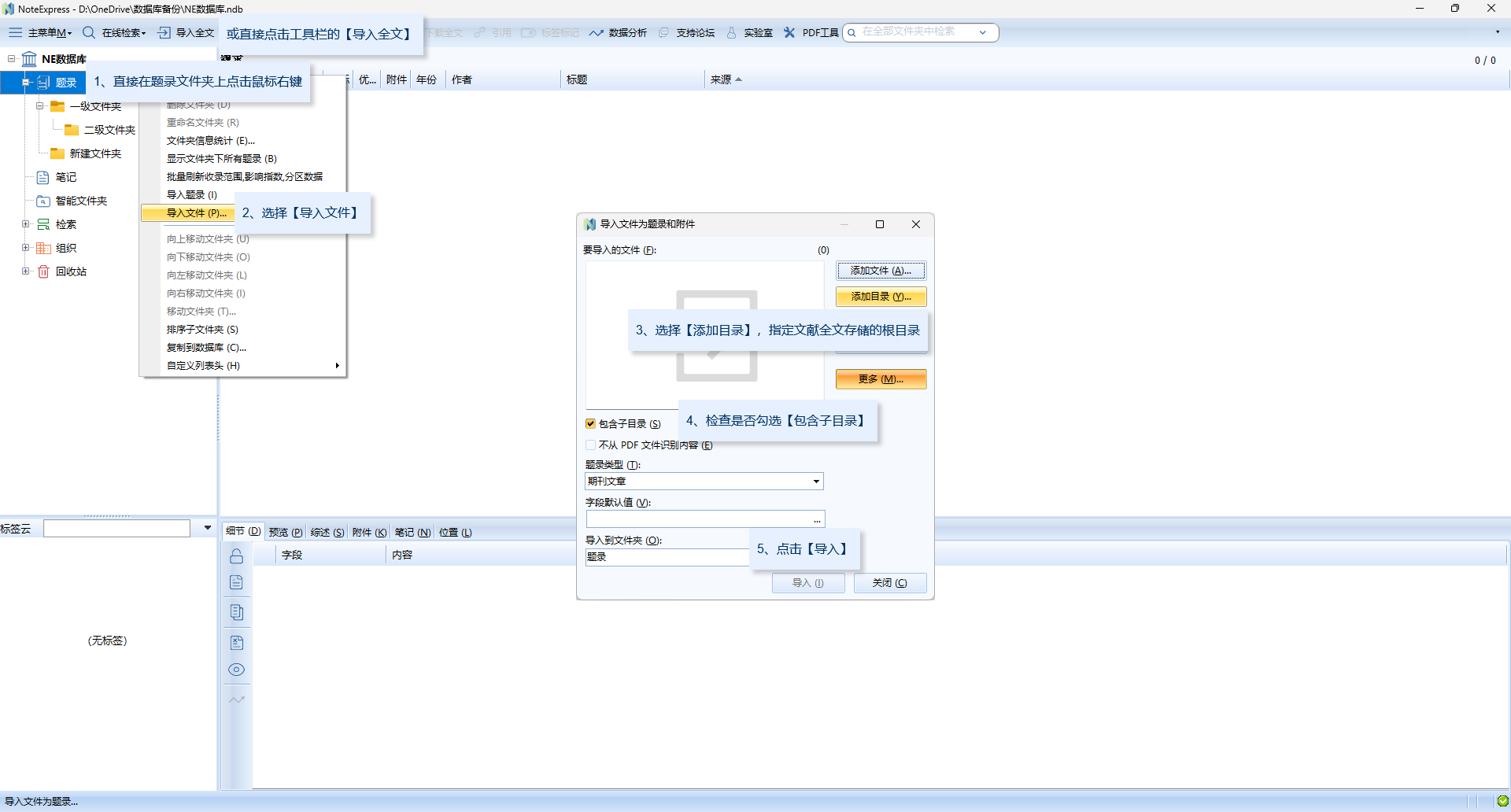Viewport: 1511px width, 812px height.
Task: Choose 复制到数据库 (C) in context menu
Action: click(206, 348)
